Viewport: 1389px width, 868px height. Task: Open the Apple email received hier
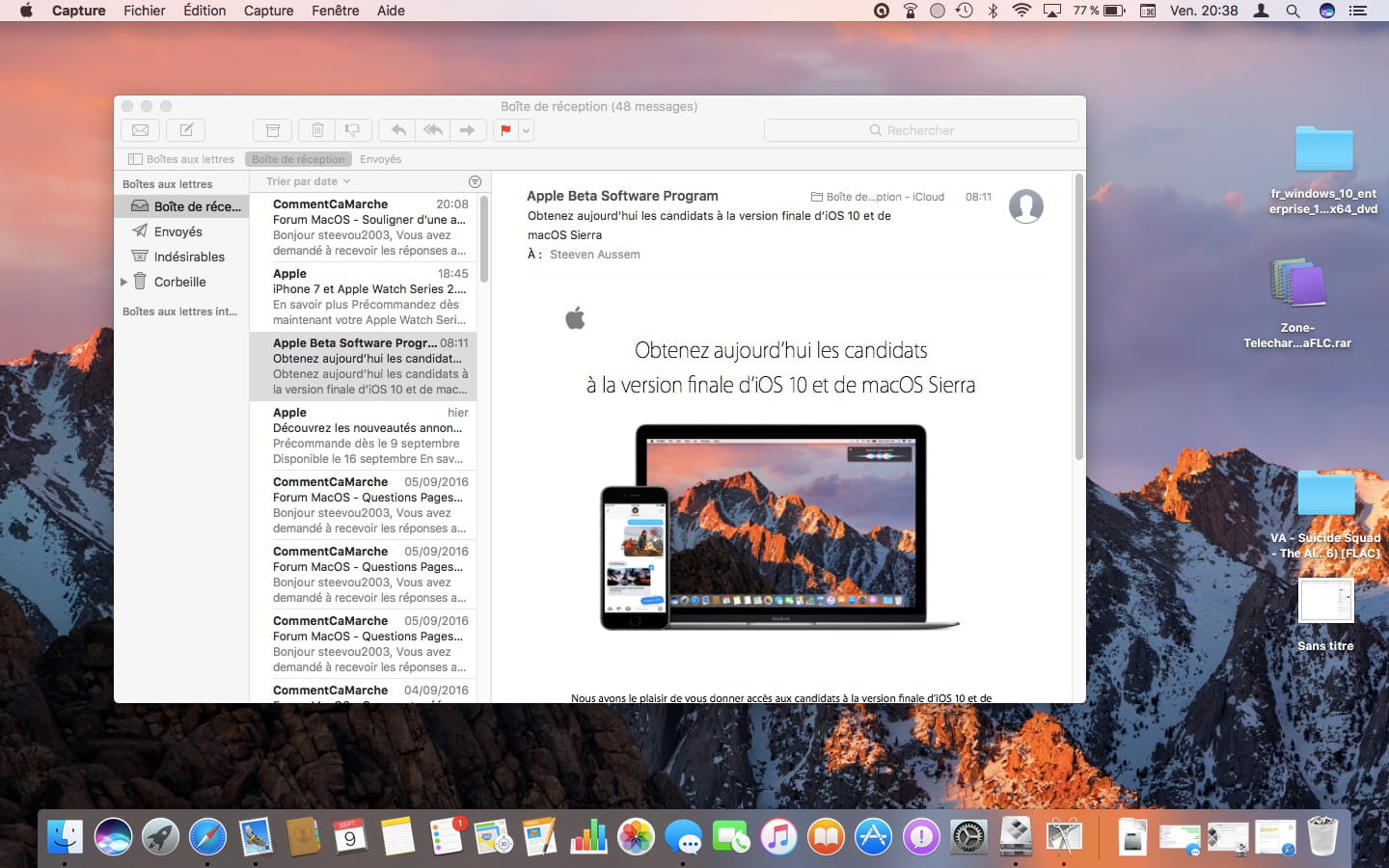tap(364, 436)
